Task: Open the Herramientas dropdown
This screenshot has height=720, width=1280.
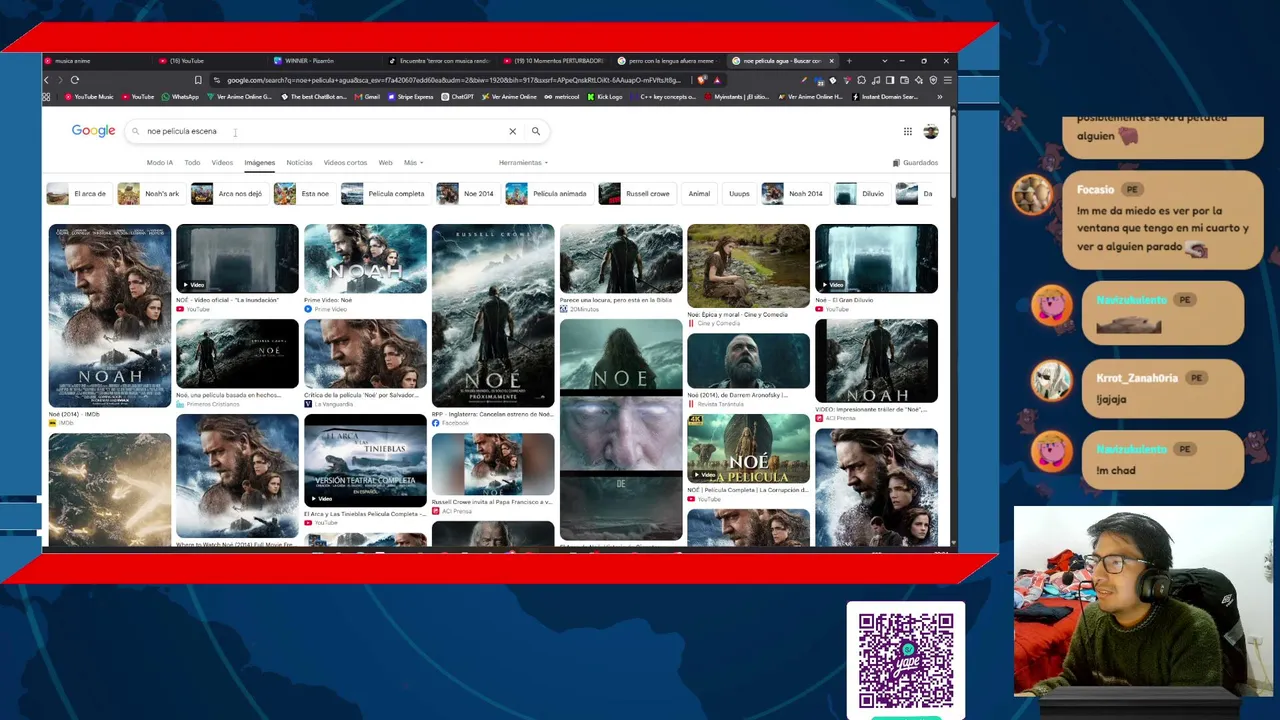Action: coord(523,162)
